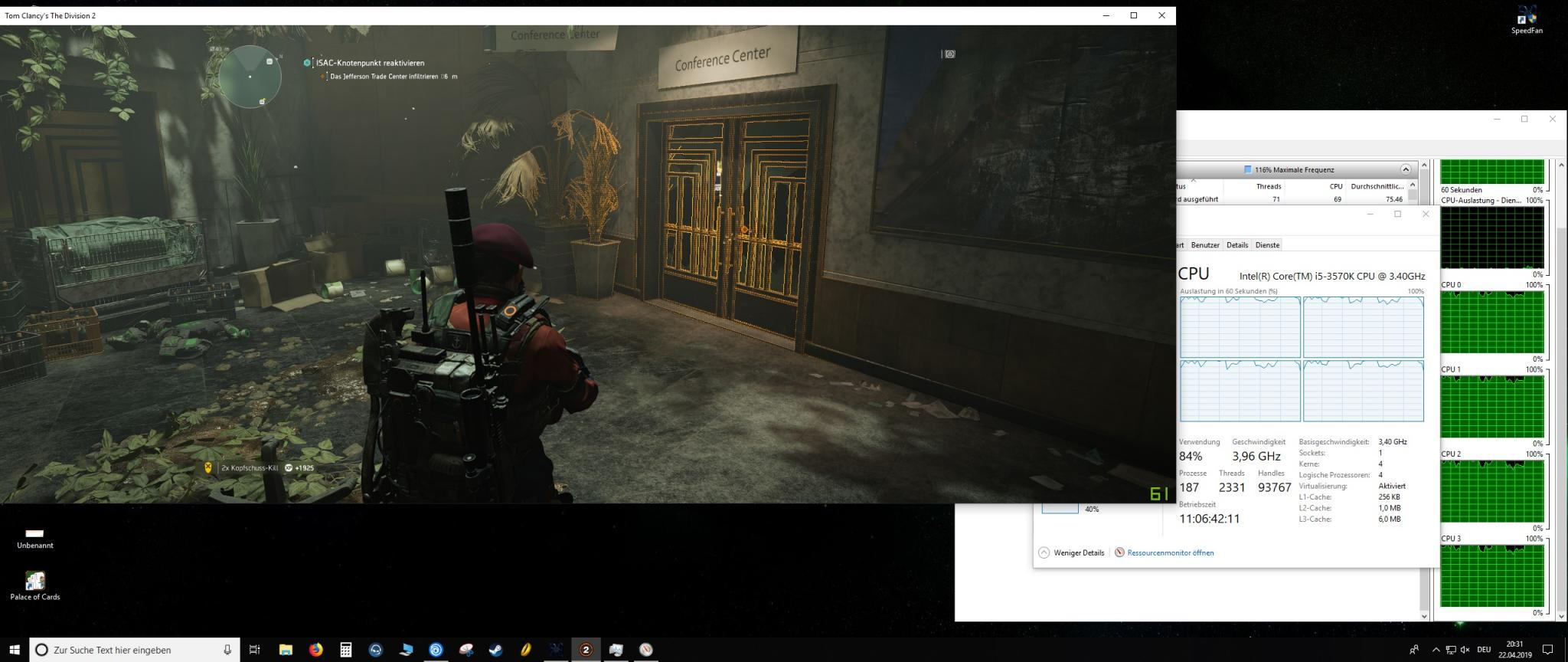Click the microphone icon in the search box

pyautogui.click(x=227, y=650)
